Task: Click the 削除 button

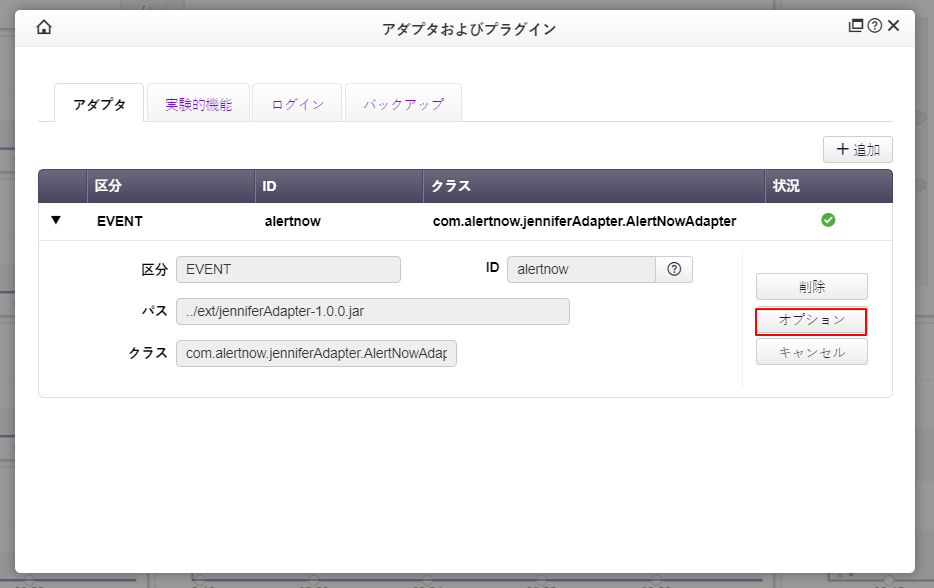Action: (x=811, y=287)
